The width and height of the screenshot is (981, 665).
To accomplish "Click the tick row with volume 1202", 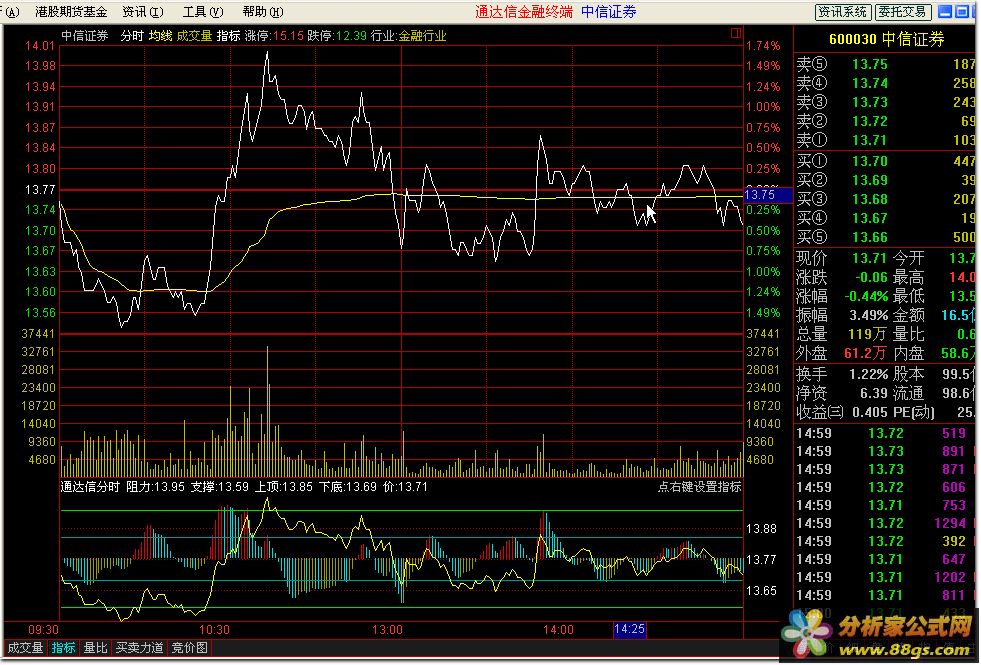I will [x=886, y=577].
